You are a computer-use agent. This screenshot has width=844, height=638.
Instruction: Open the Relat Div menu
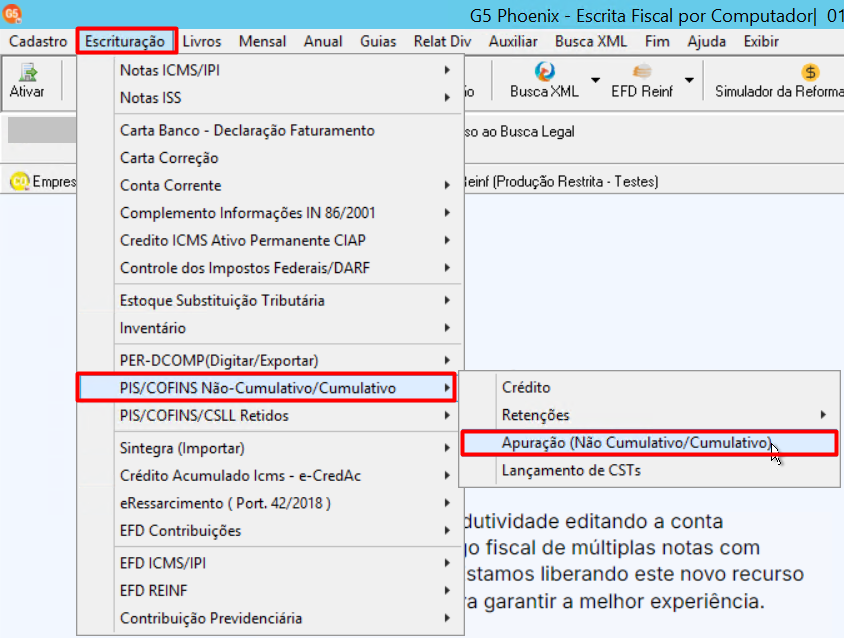pos(442,41)
